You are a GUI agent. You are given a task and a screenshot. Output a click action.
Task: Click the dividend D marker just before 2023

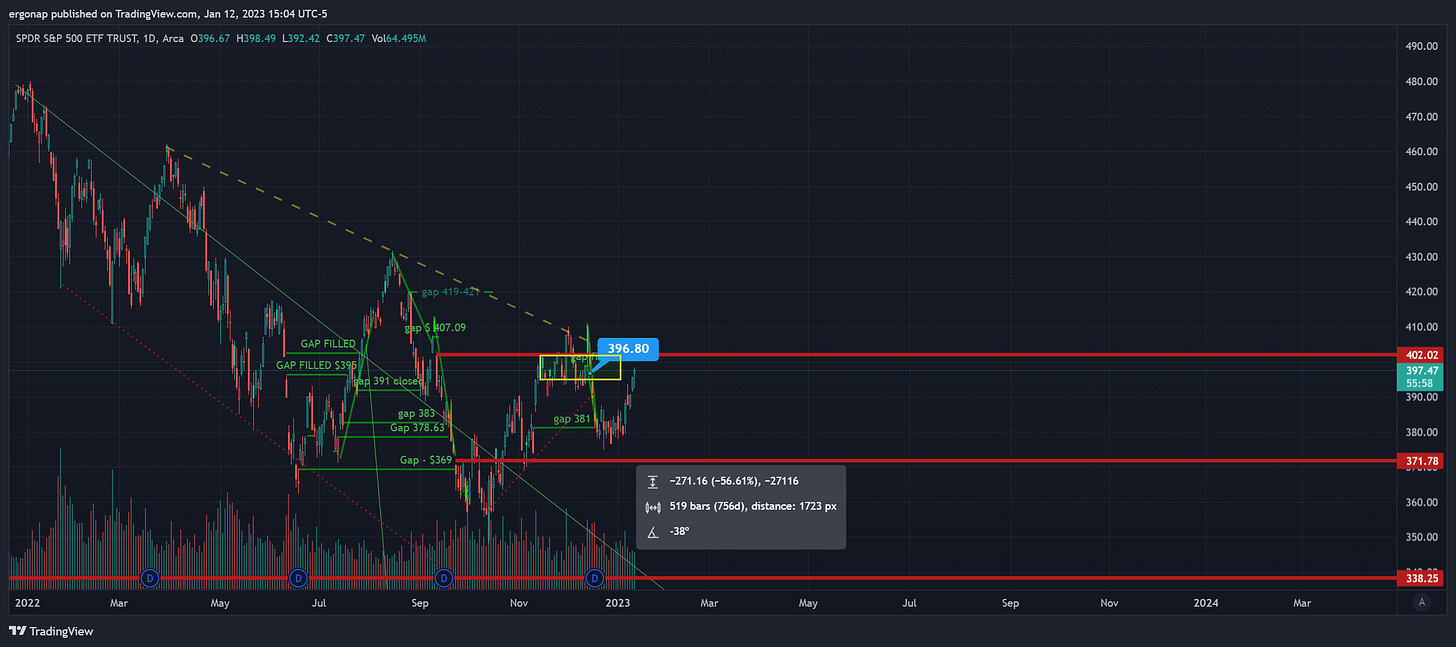(595, 578)
